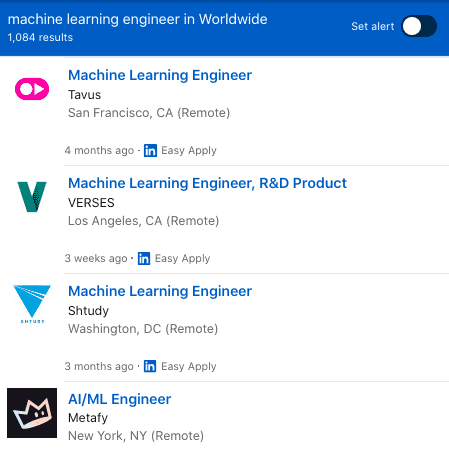Open Tavus Machine Learning Engineer job
The width and height of the screenshot is (449, 466).
(x=160, y=75)
